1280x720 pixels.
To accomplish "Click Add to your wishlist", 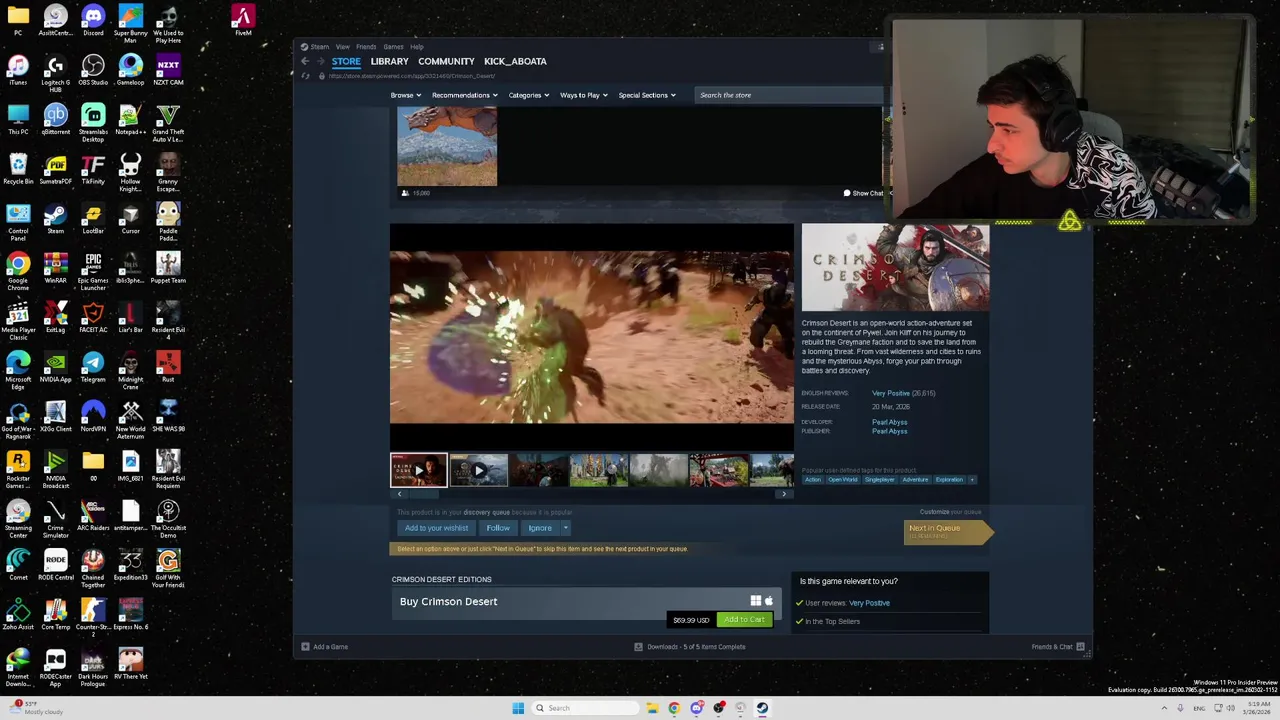I will pos(436,528).
